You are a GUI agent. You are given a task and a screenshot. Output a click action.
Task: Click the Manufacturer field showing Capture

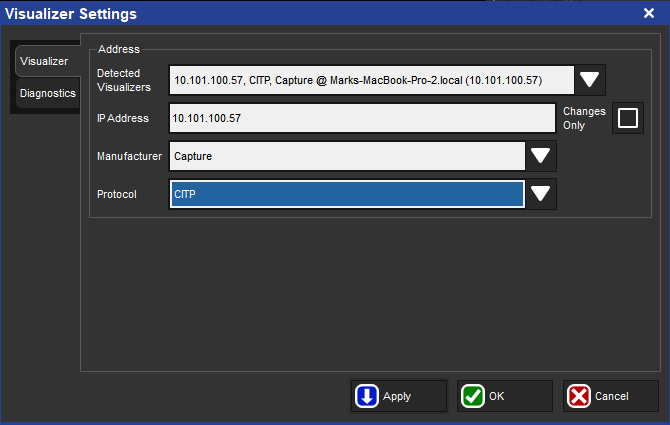click(347, 156)
